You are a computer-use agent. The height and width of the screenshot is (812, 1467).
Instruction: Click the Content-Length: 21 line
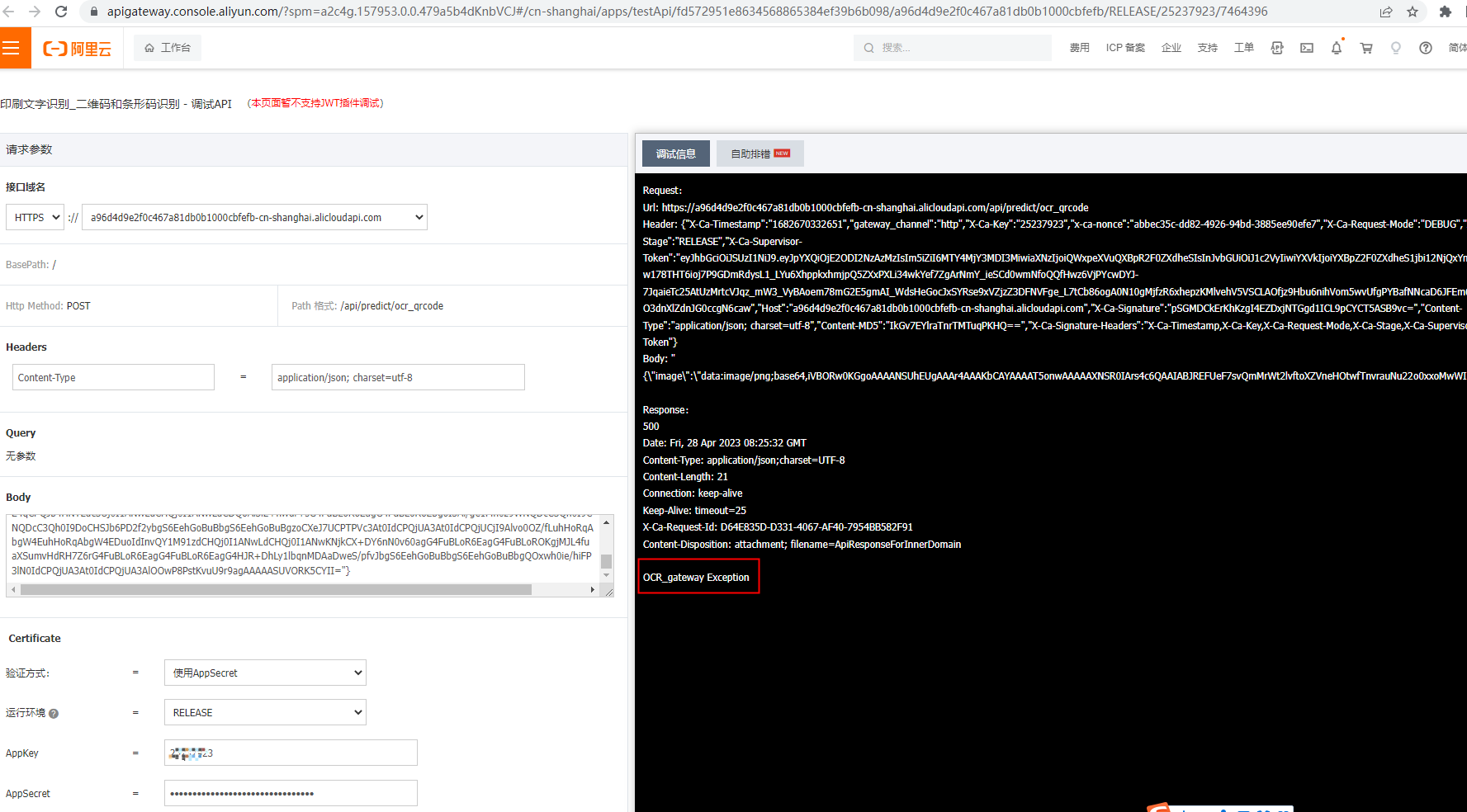685,477
